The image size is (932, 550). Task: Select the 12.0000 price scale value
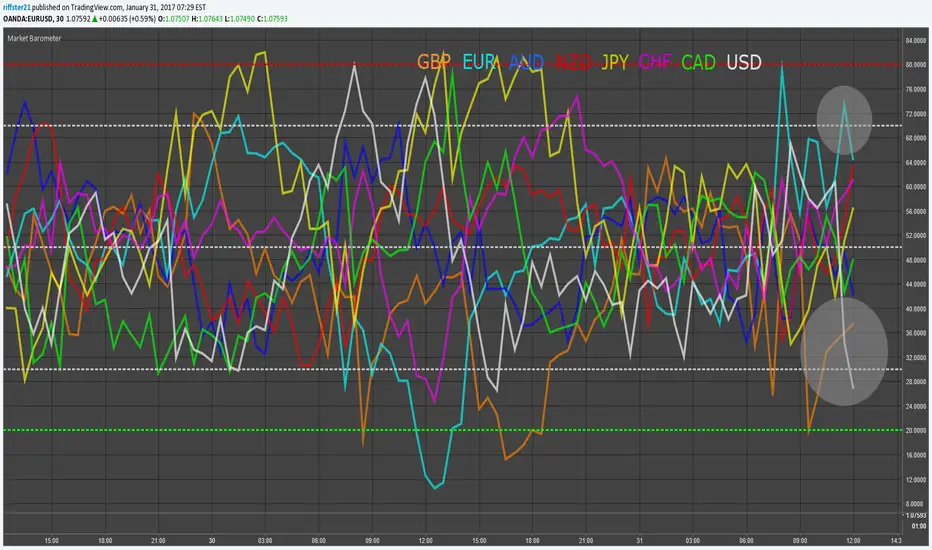pos(915,479)
